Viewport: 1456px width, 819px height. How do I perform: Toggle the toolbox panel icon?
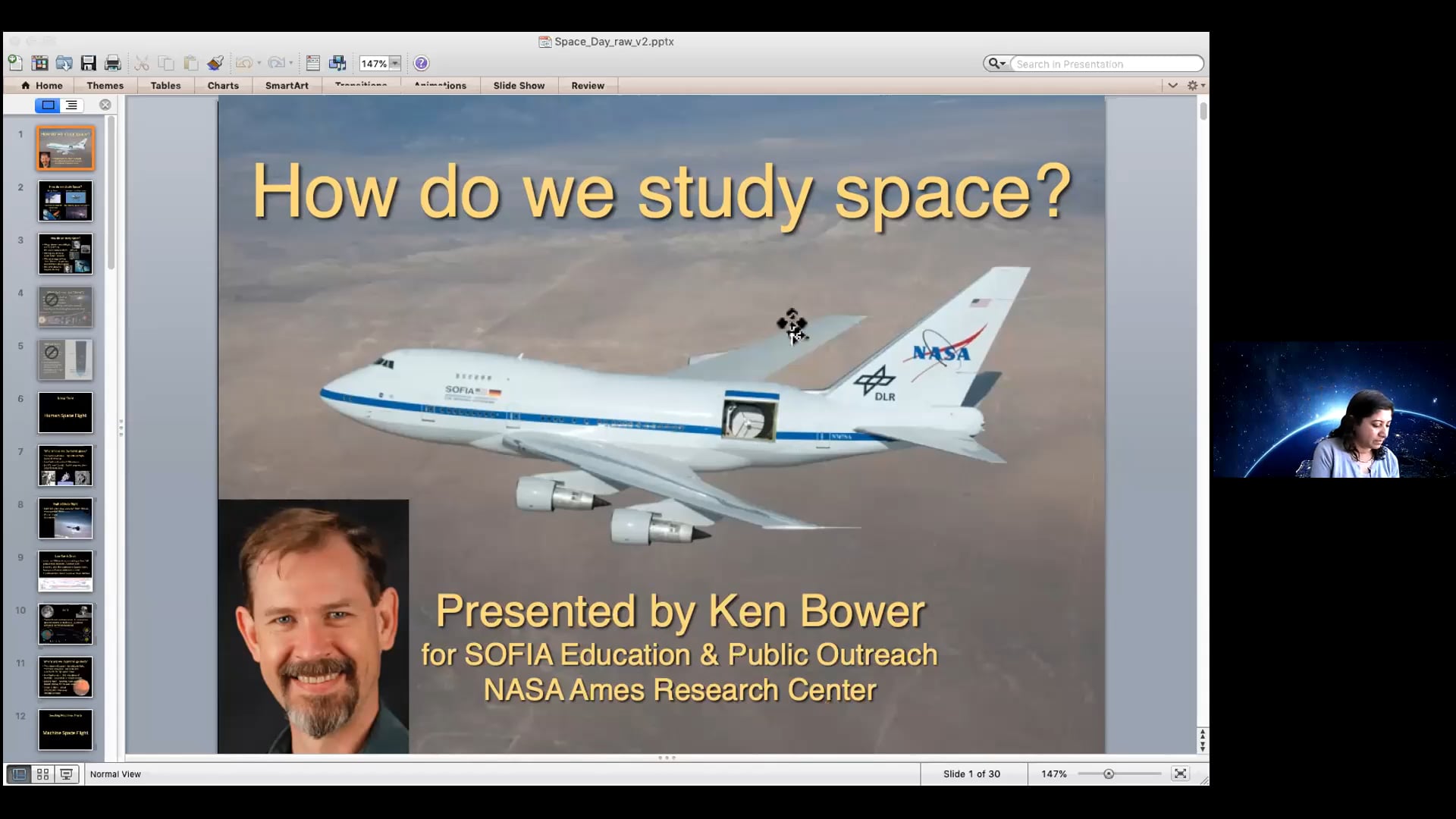pyautogui.click(x=313, y=63)
